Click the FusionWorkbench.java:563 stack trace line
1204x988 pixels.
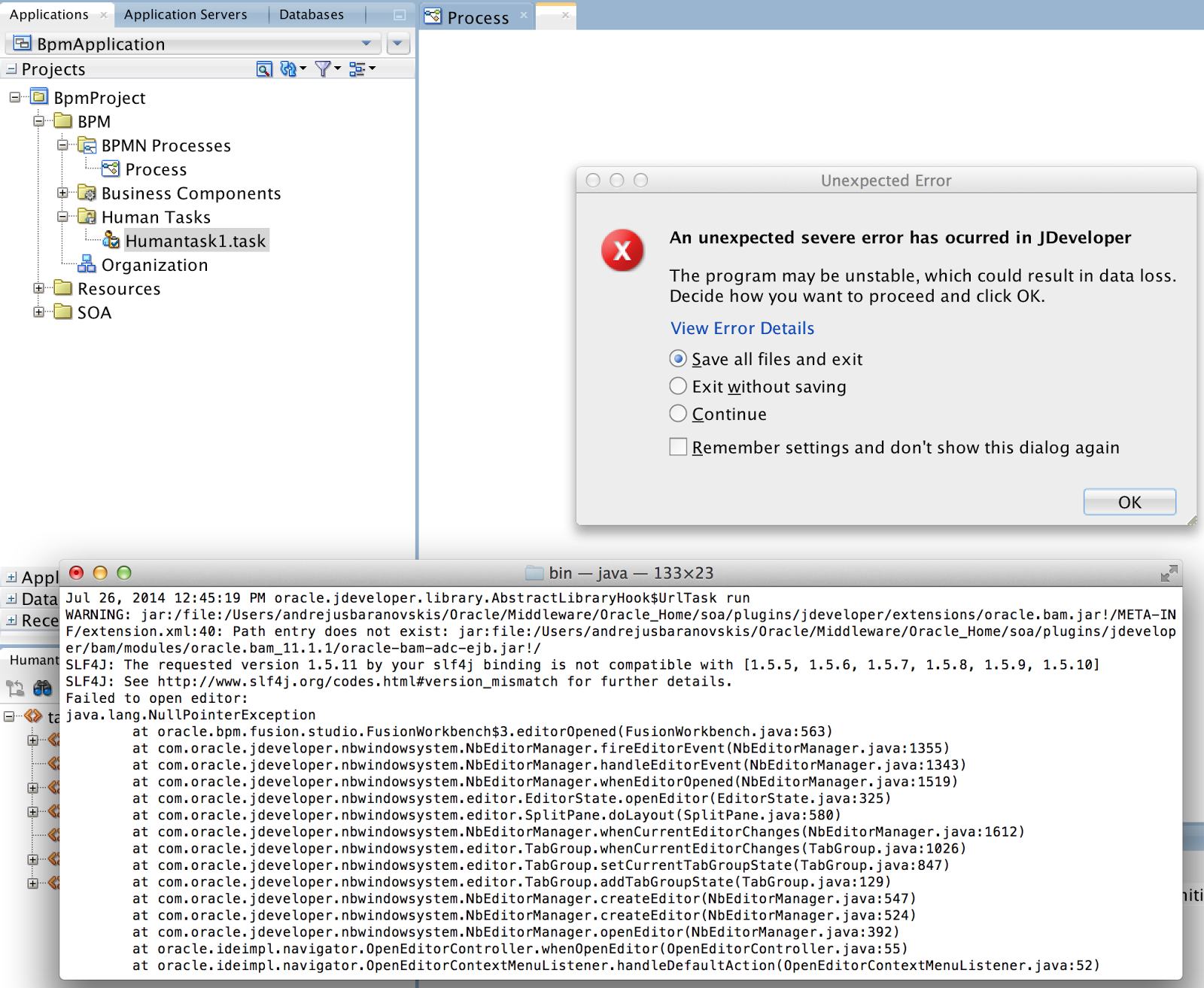point(482,731)
